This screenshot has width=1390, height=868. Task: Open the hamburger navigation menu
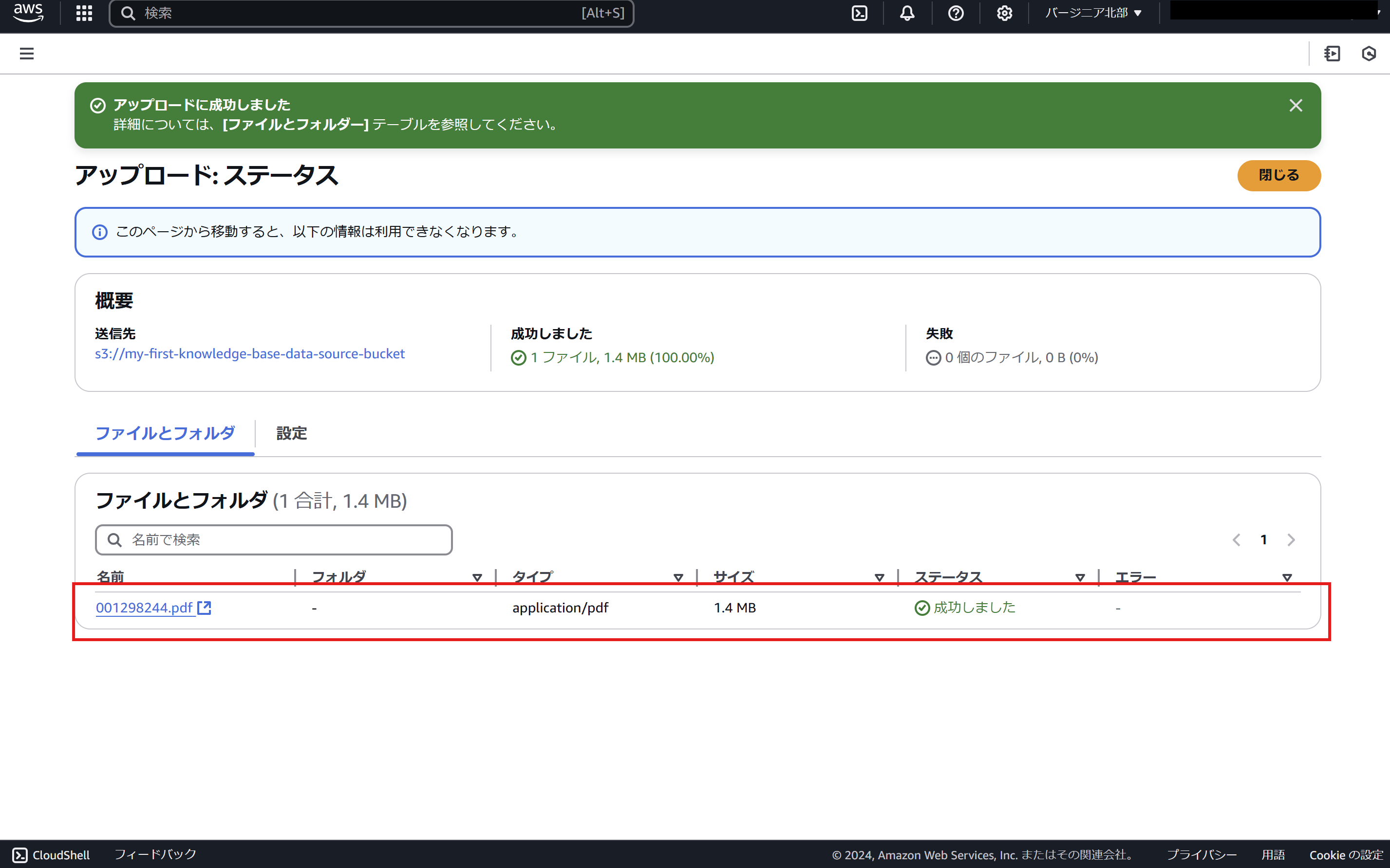tap(26, 54)
